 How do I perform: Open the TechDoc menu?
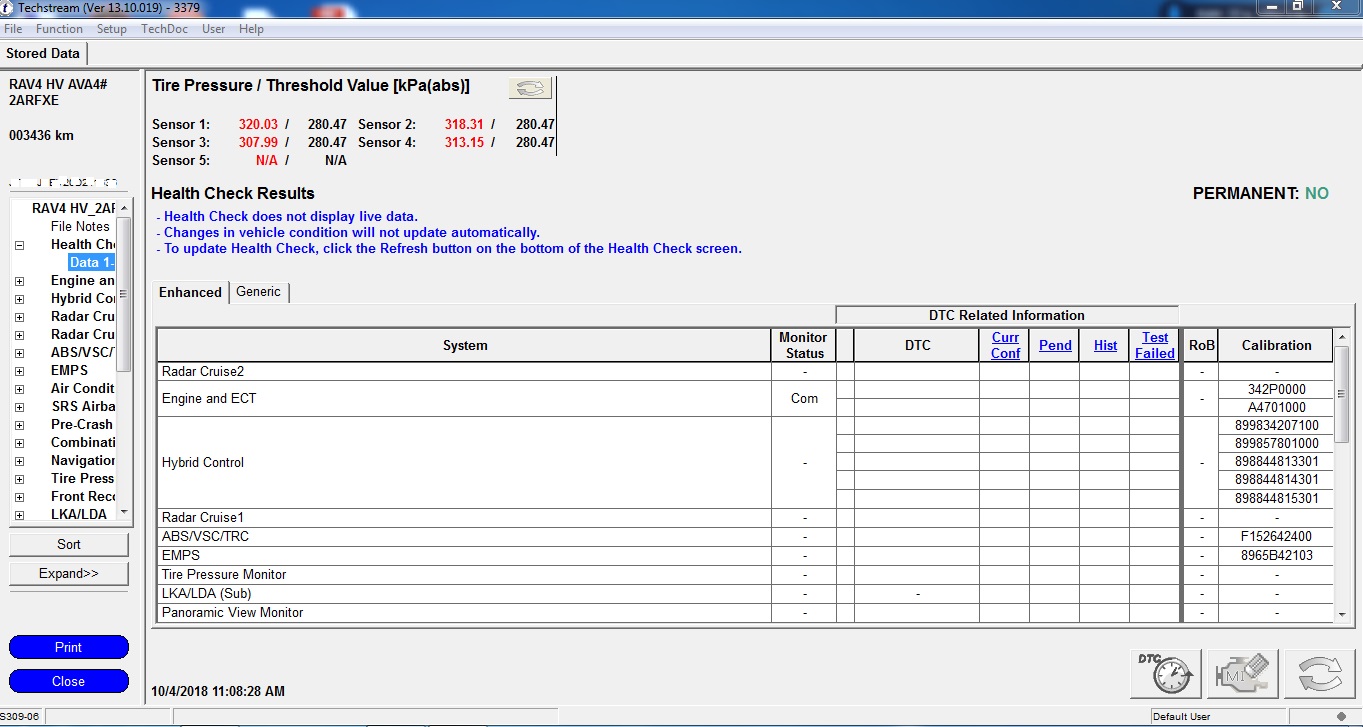[164, 29]
